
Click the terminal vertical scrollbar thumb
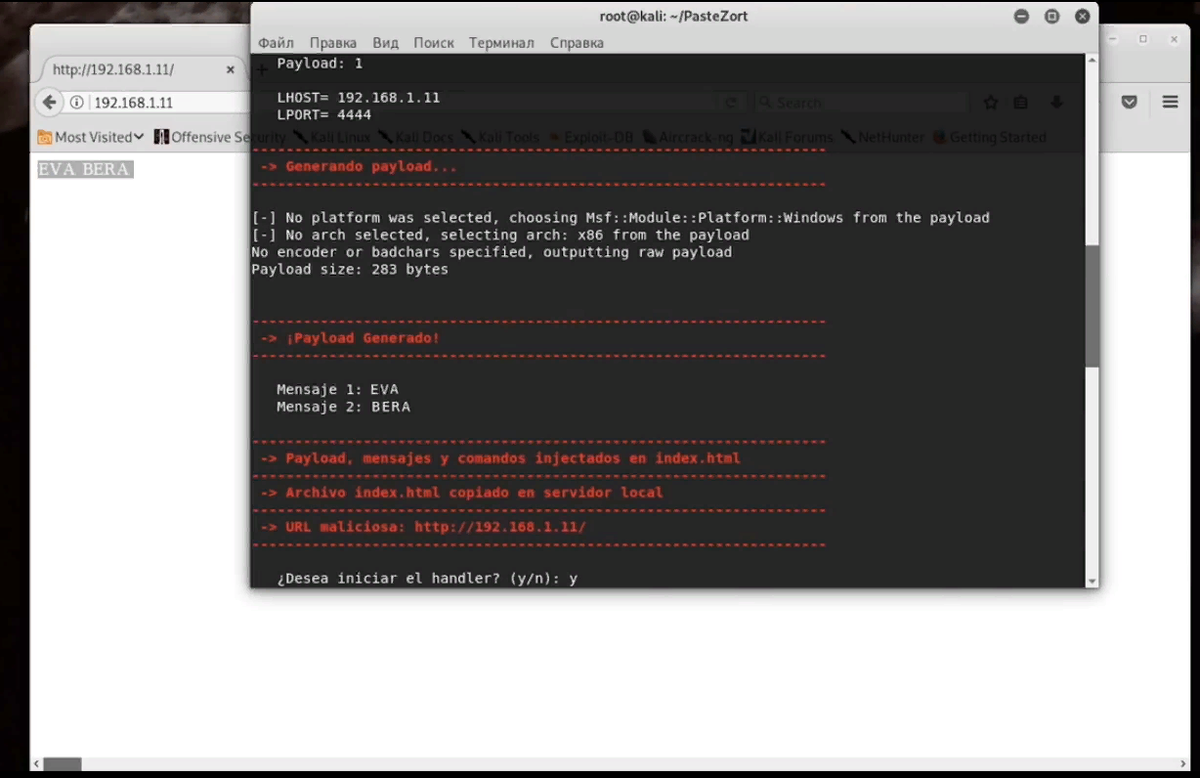(1091, 305)
